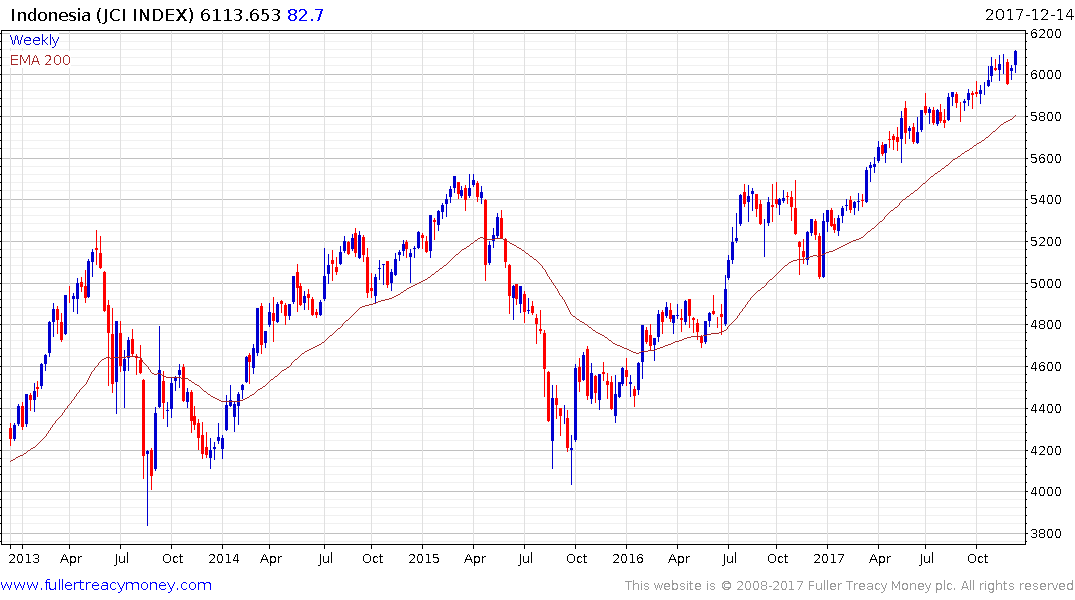Select the 4600 y-axis label
The height and width of the screenshot is (600, 1075).
coord(1046,367)
